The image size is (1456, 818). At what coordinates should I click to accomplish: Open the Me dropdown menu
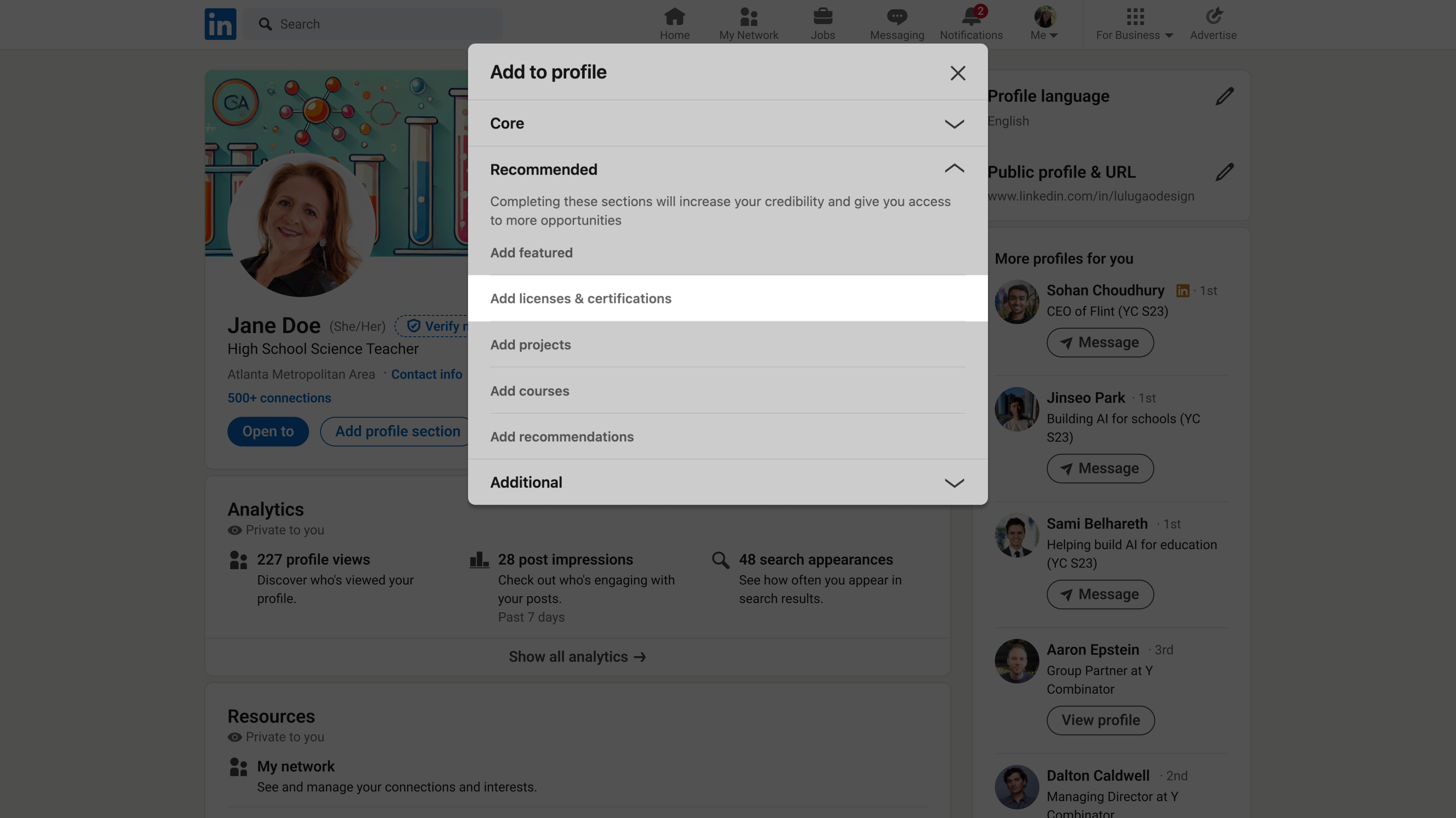[1044, 24]
